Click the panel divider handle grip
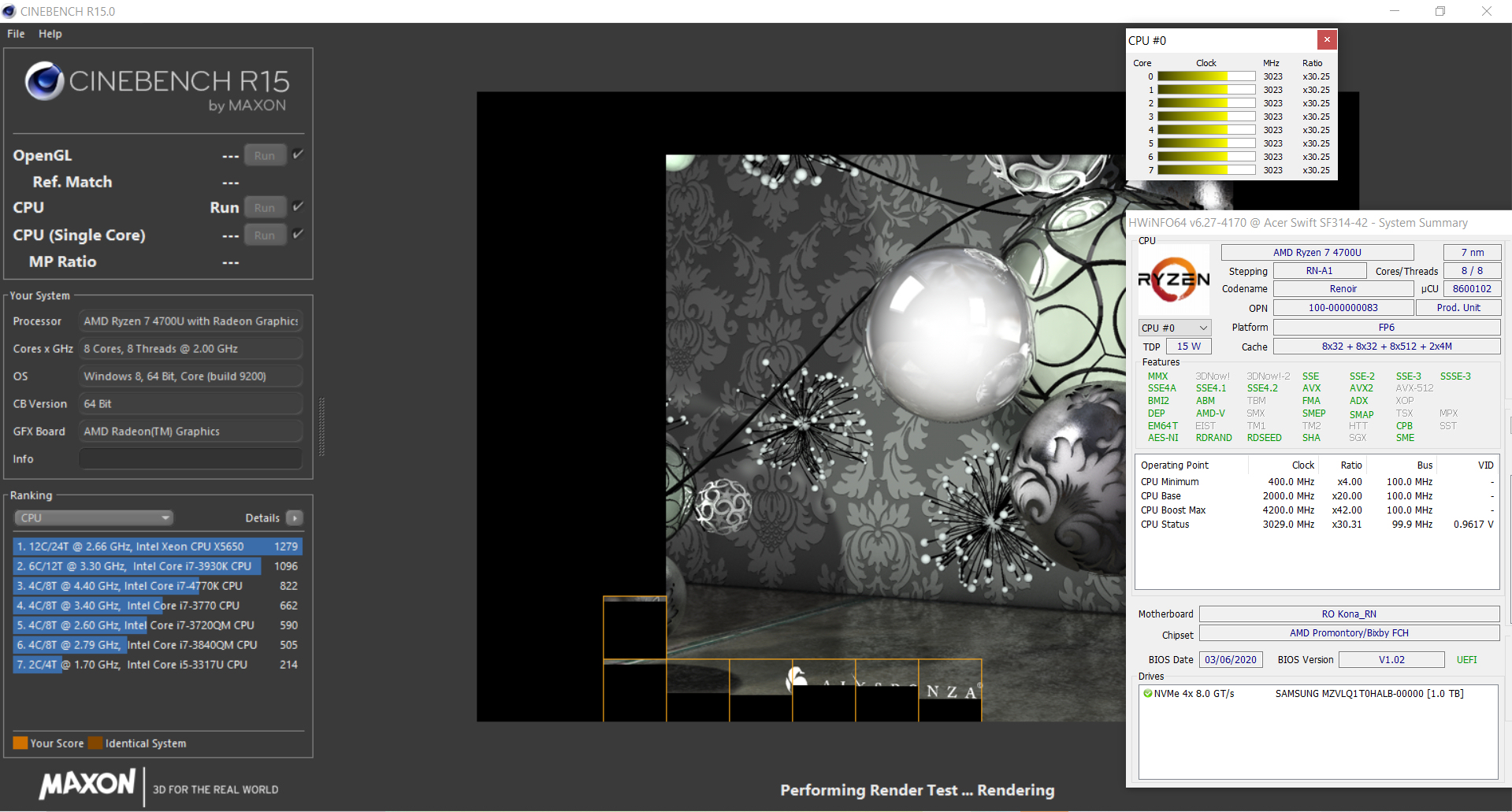 click(x=321, y=427)
